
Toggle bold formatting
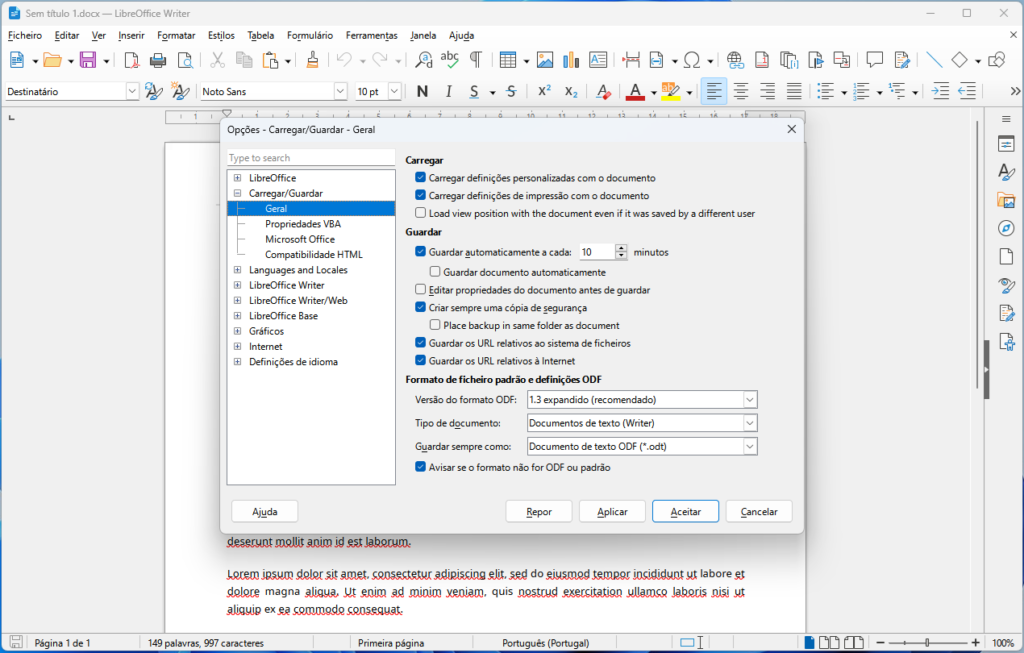[x=421, y=91]
